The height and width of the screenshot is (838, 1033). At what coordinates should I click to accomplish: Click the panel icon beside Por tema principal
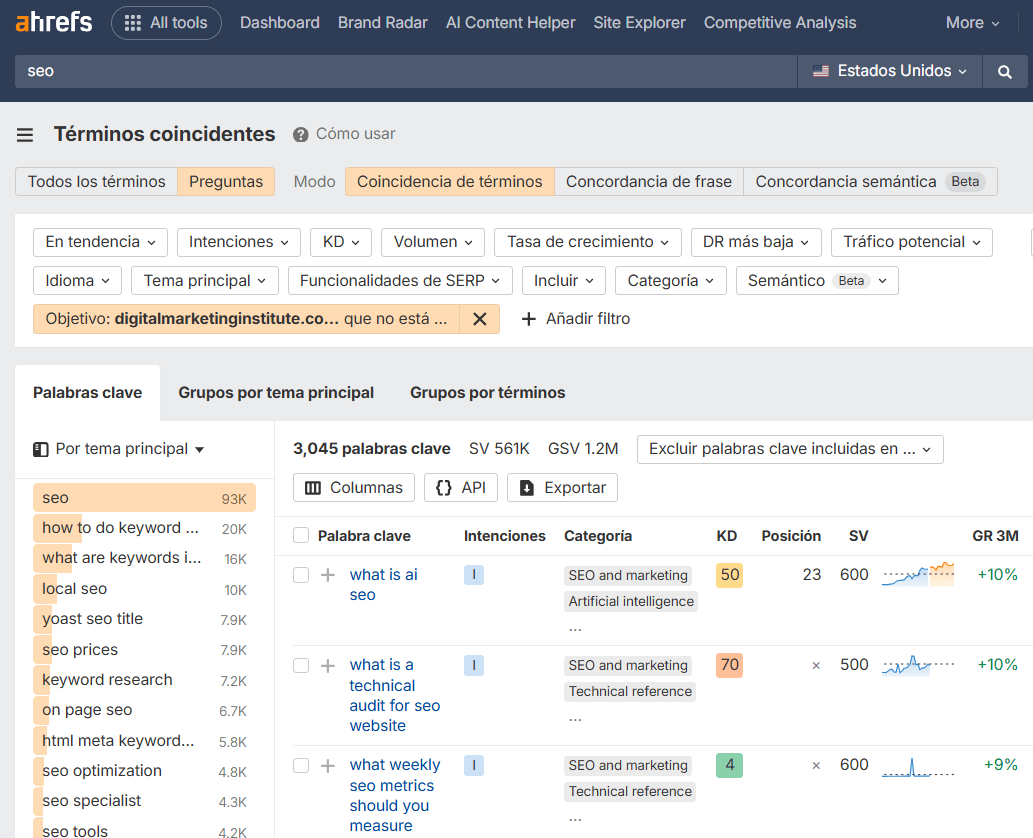[41, 449]
